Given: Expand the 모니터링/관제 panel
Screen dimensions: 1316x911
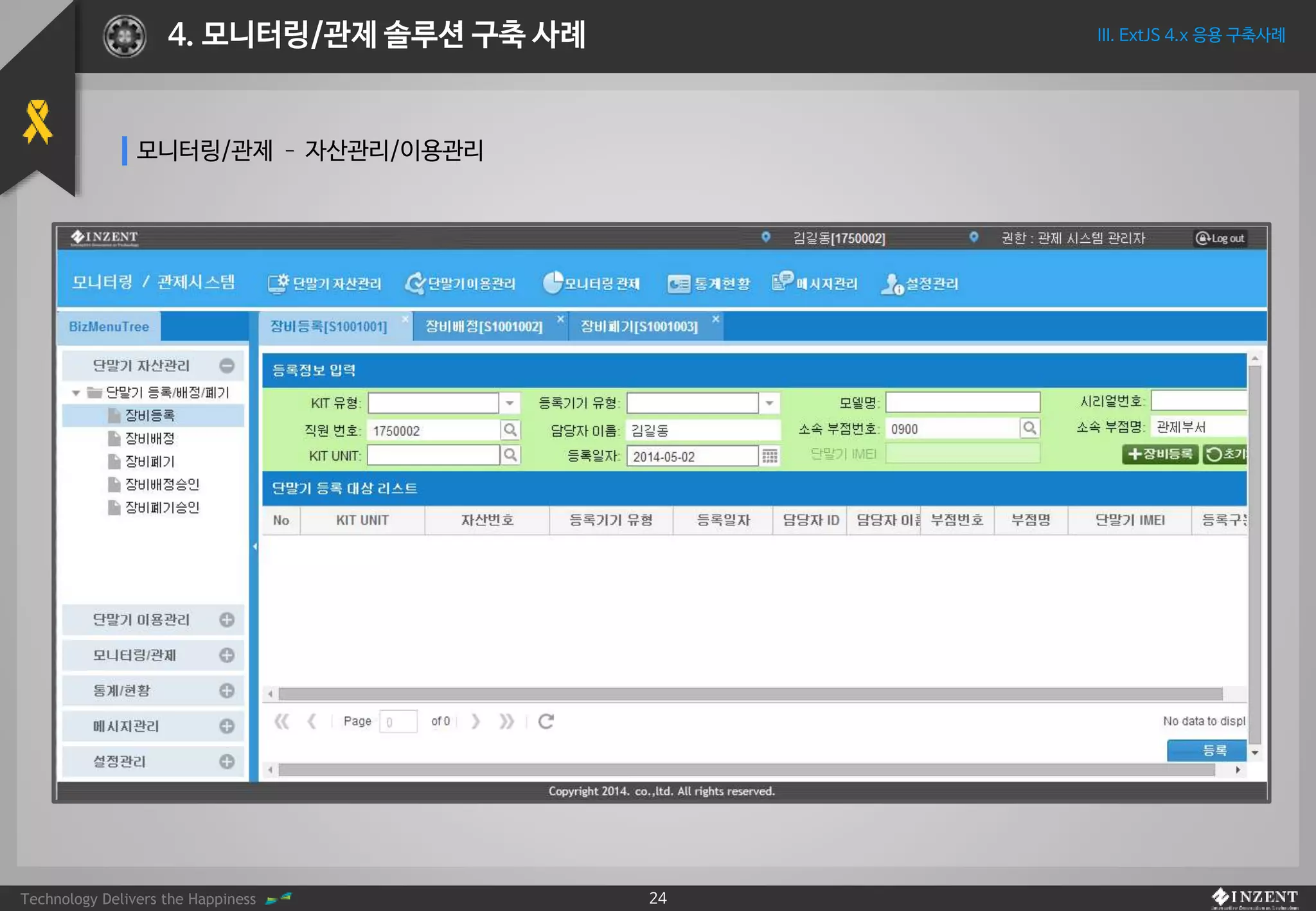Looking at the screenshot, I should pyautogui.click(x=227, y=655).
